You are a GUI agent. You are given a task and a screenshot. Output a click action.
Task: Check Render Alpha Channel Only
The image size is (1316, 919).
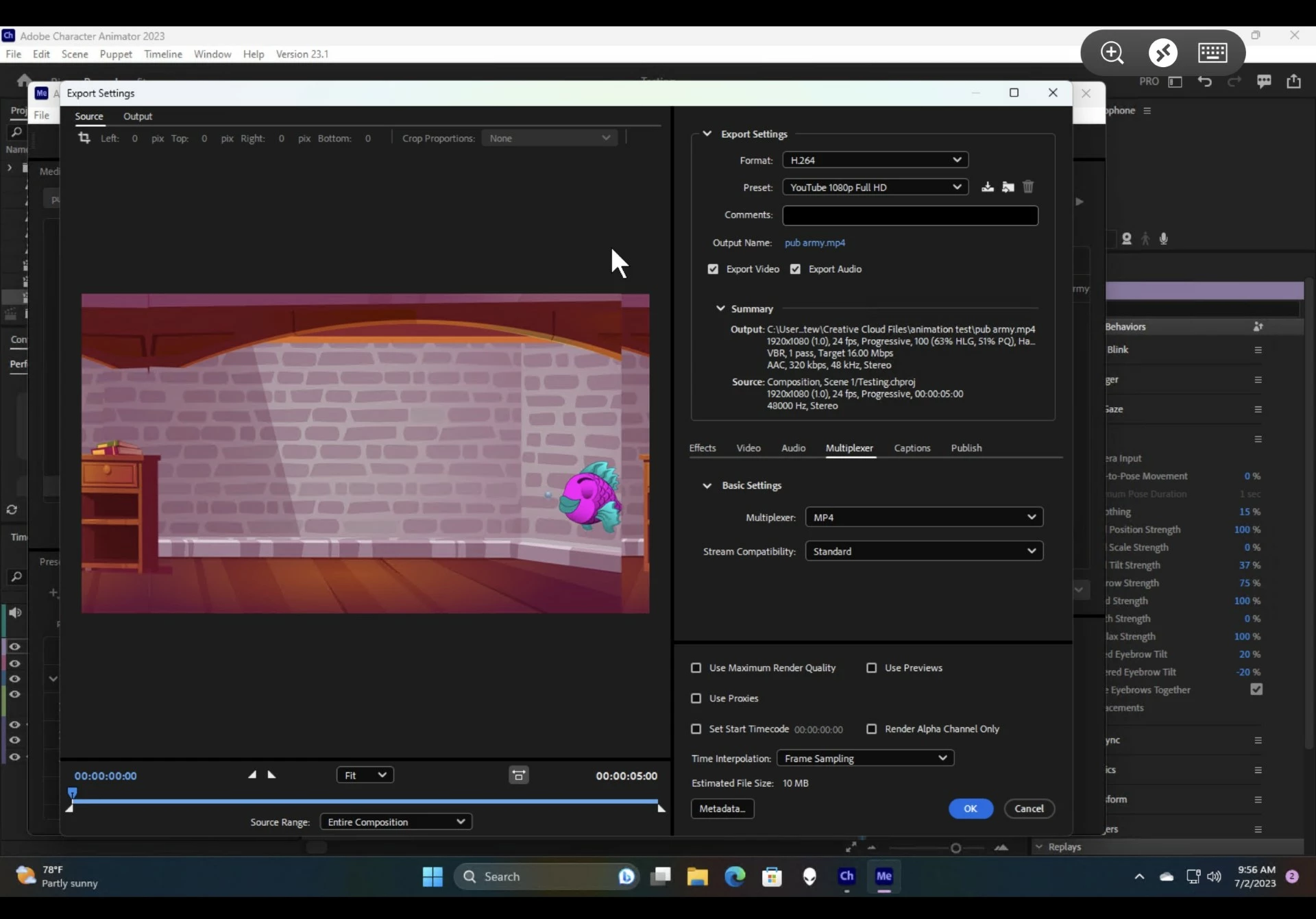(x=871, y=728)
